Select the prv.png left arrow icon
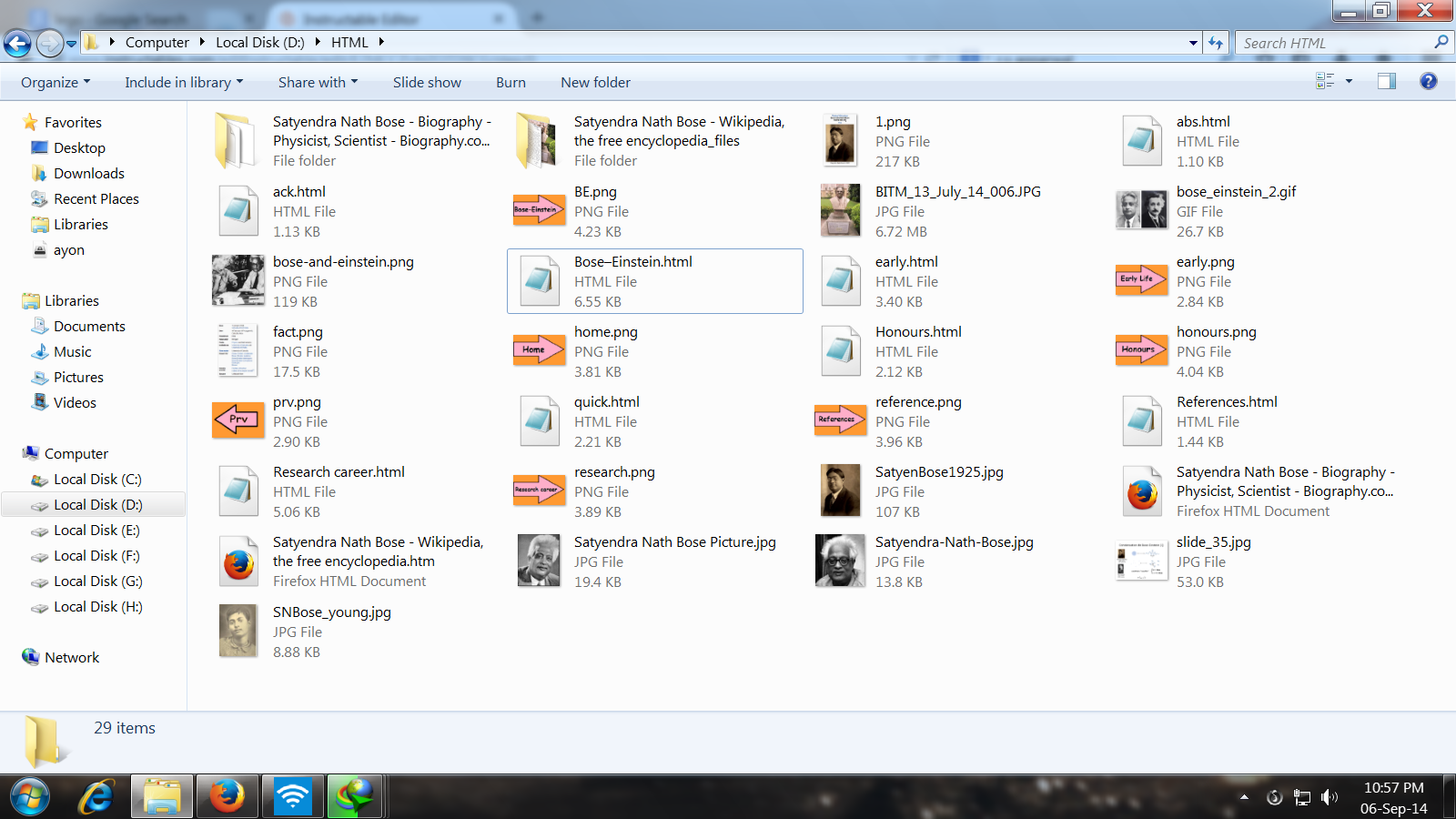 coord(238,420)
